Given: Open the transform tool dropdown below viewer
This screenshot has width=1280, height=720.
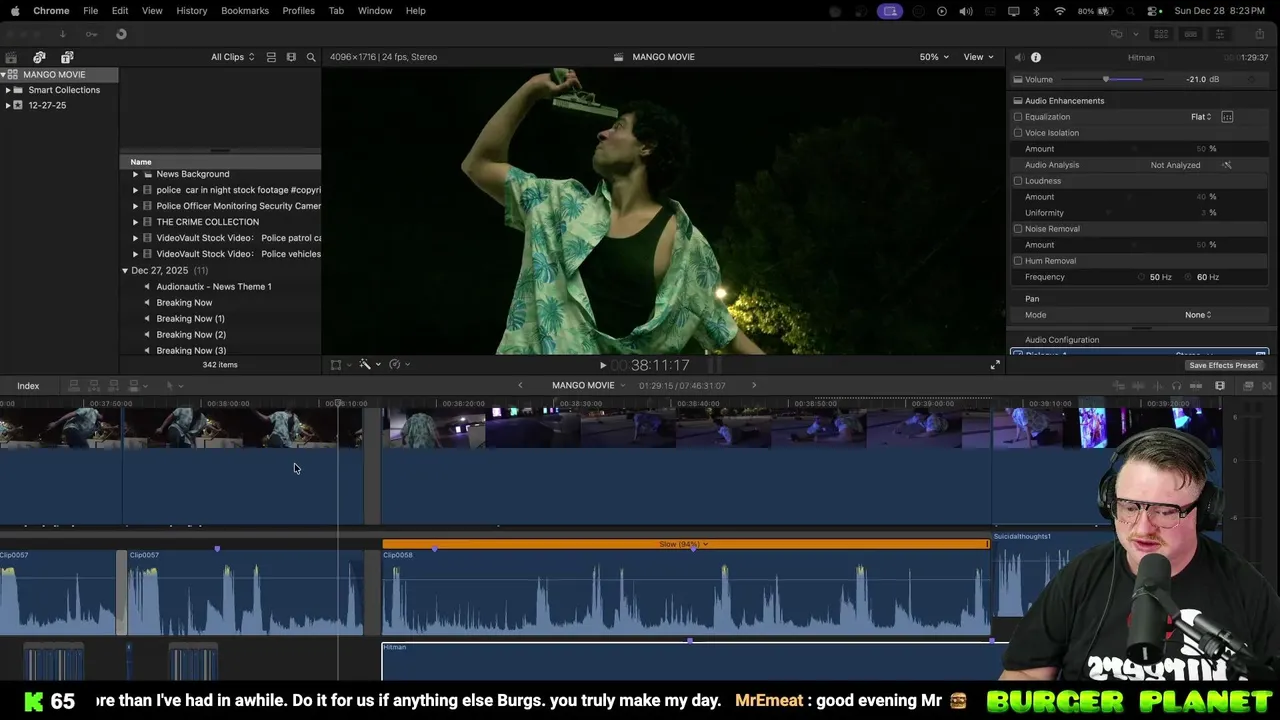Looking at the screenshot, I should pyautogui.click(x=340, y=365).
